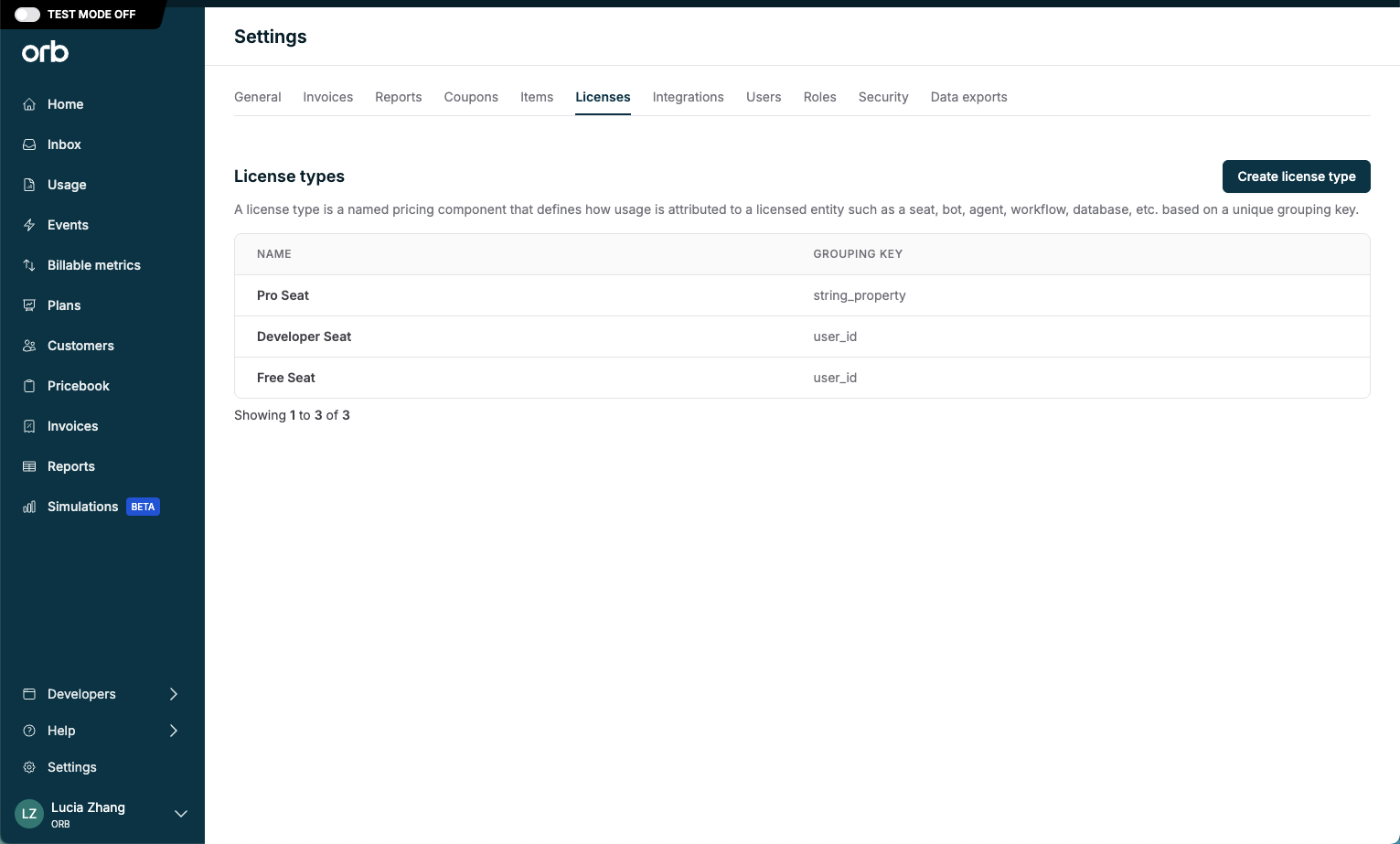Click the Settings gear icon

click(x=29, y=767)
